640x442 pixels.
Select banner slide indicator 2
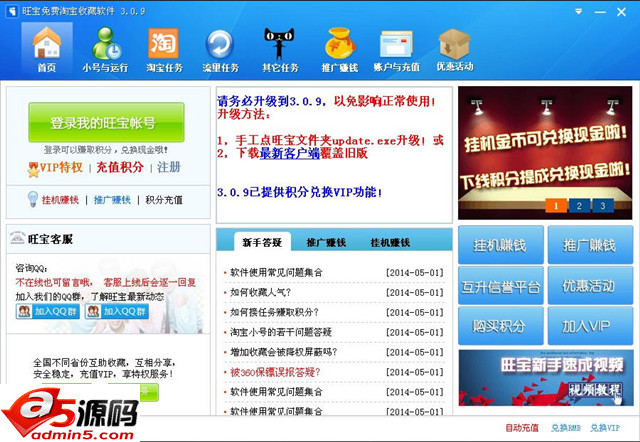pos(577,206)
